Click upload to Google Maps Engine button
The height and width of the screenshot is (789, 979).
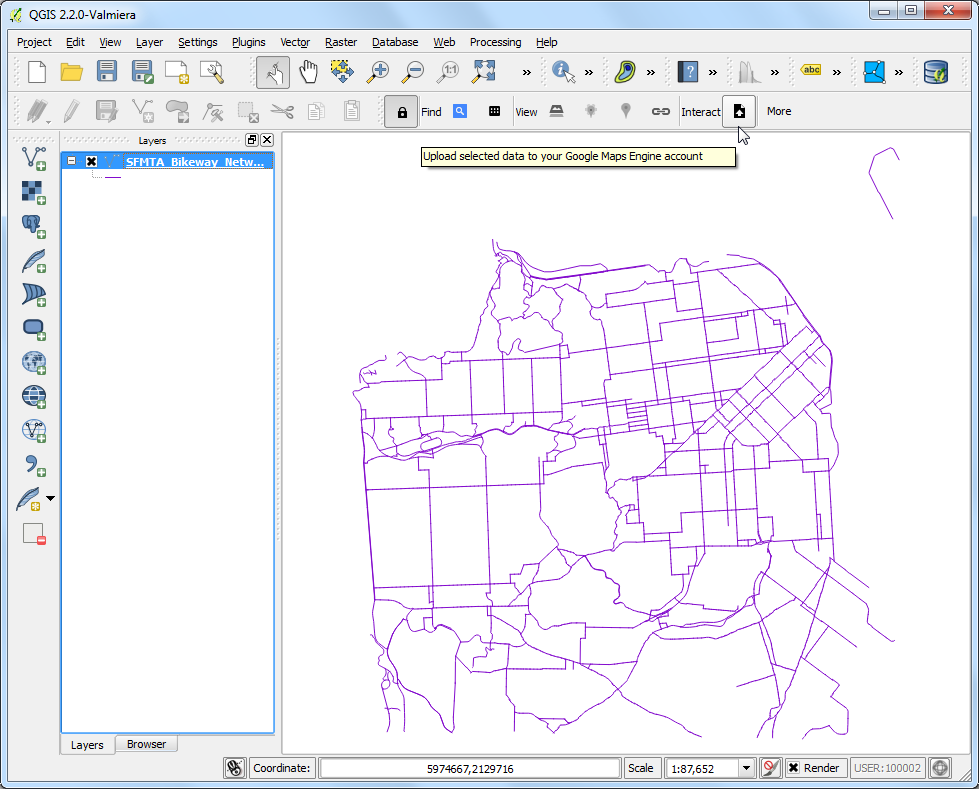tap(739, 111)
